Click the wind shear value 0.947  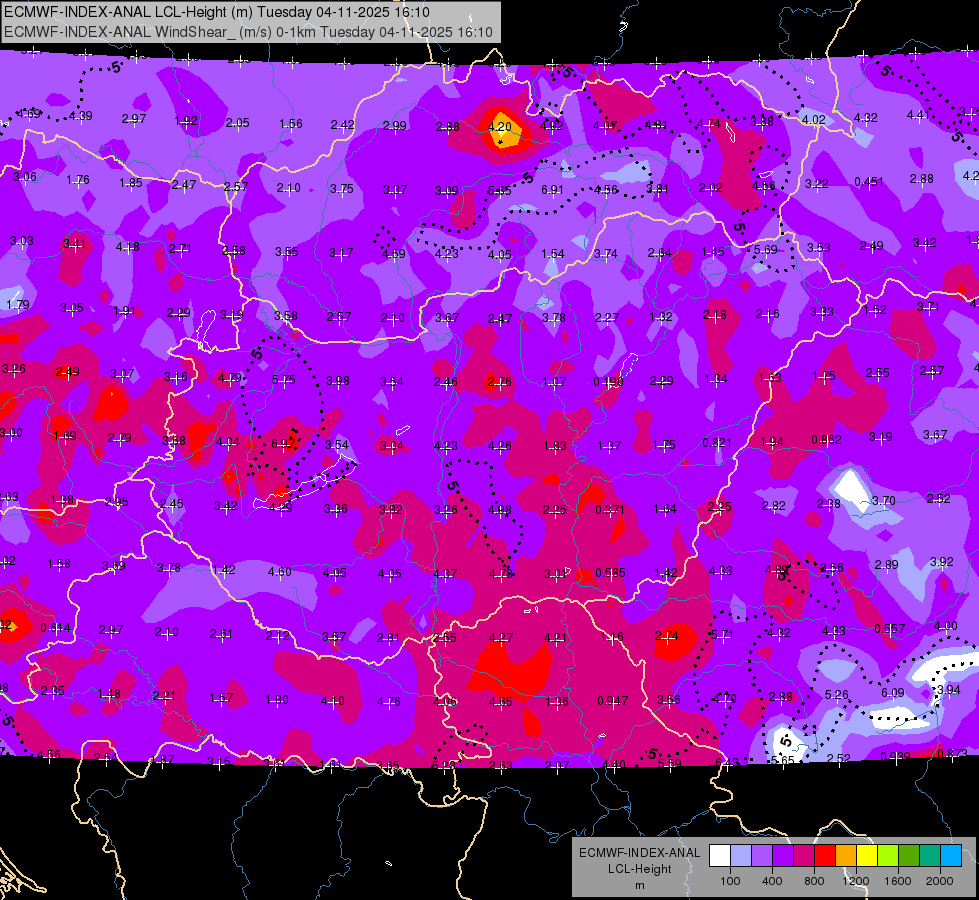612,701
